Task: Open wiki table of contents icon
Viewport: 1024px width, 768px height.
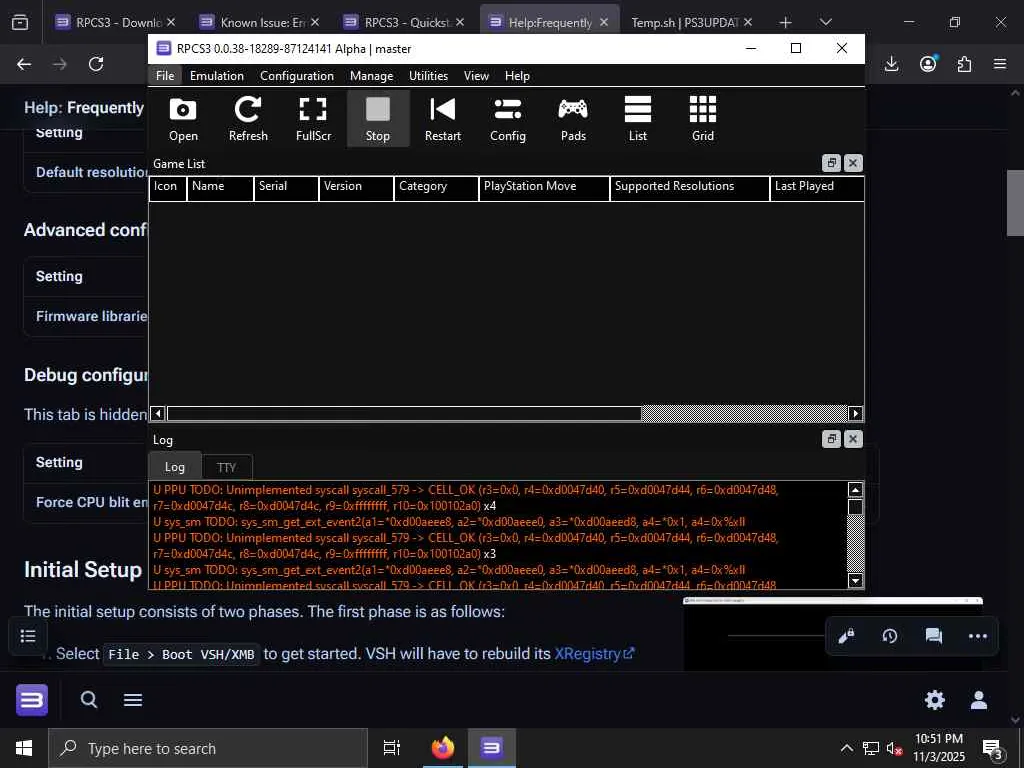Action: (x=27, y=636)
